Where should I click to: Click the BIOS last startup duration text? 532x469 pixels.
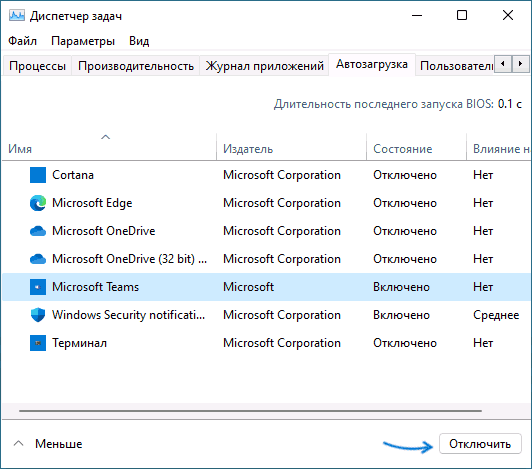click(x=398, y=104)
